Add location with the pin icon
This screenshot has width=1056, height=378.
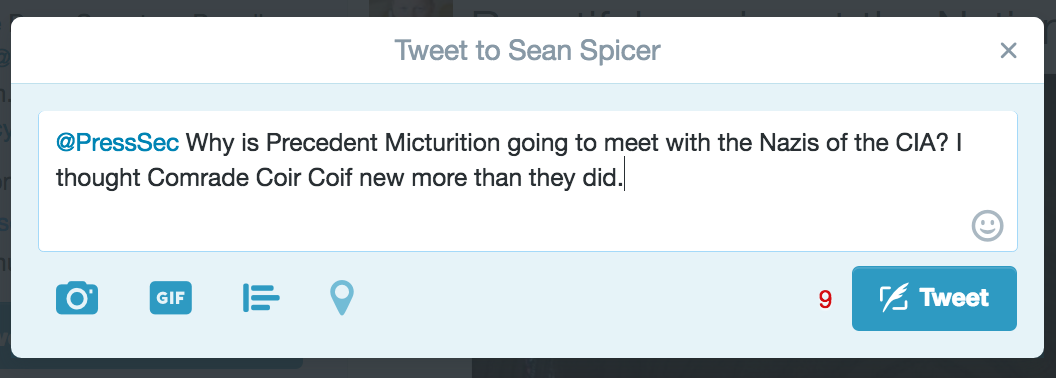coord(341,298)
